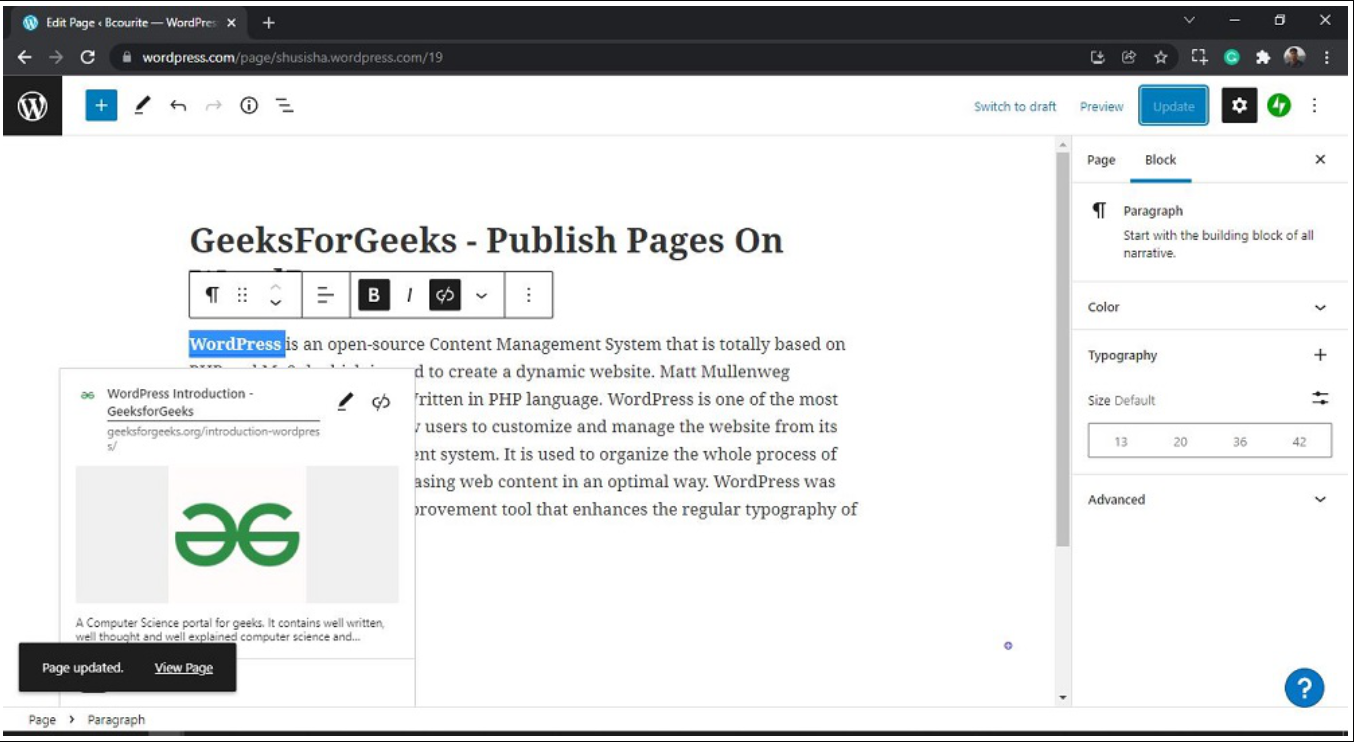Unlink using the link popup icon
The width and height of the screenshot is (1354, 742).
(x=381, y=402)
